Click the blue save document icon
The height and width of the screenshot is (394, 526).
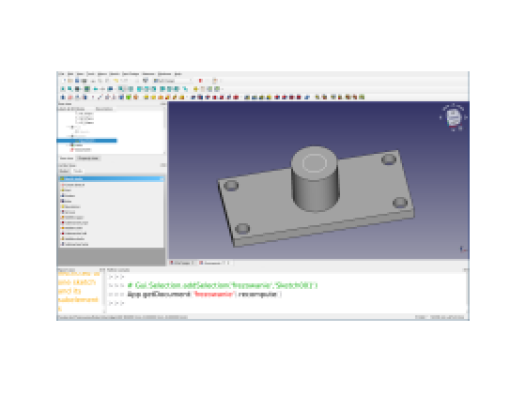(77, 81)
